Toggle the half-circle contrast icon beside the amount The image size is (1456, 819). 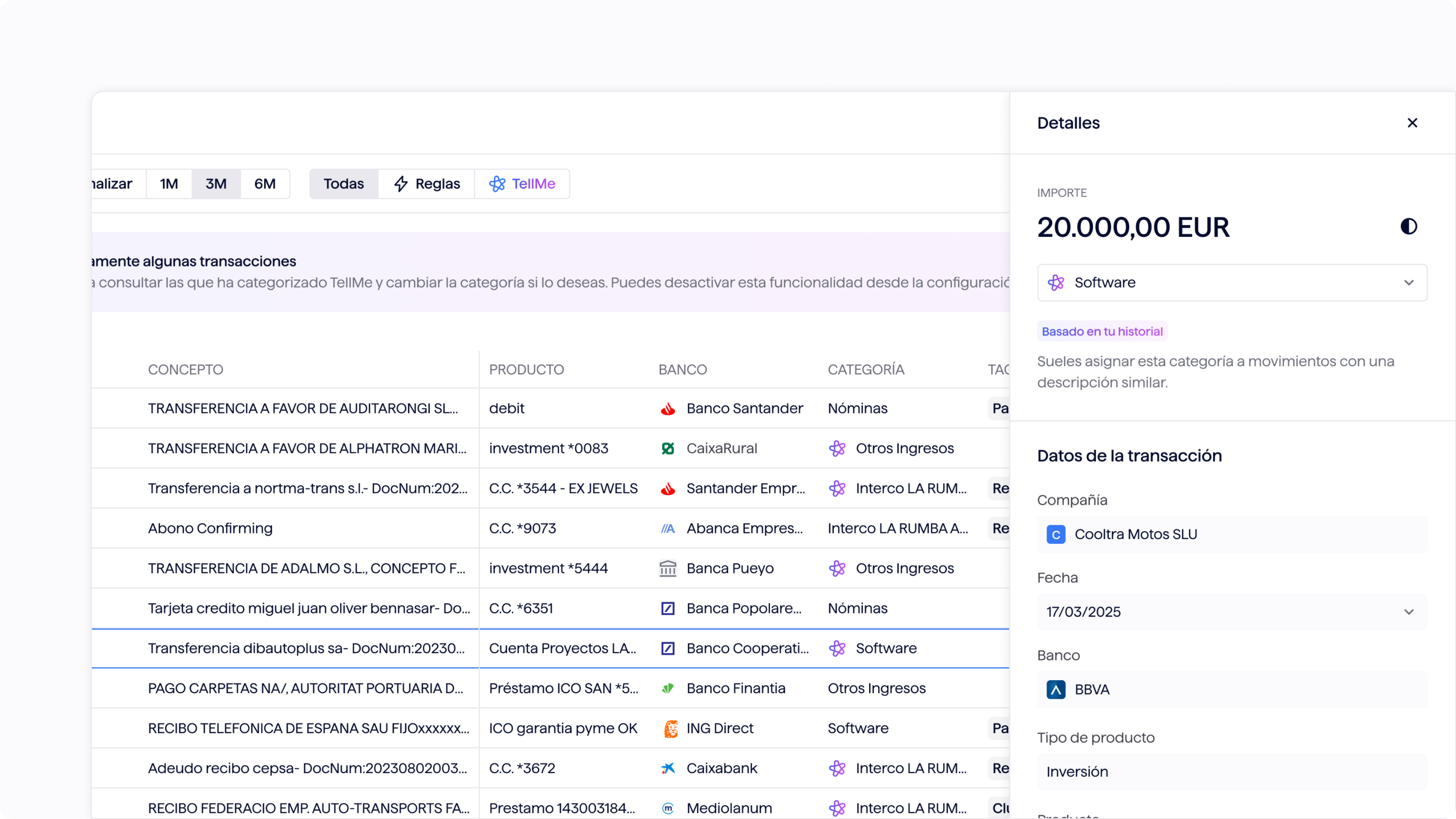point(1409,227)
